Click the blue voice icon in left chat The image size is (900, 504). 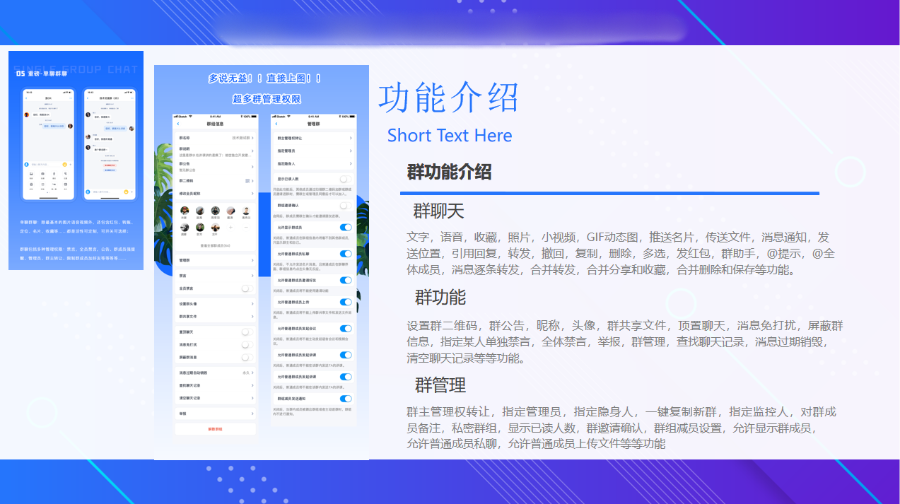tap(25, 164)
